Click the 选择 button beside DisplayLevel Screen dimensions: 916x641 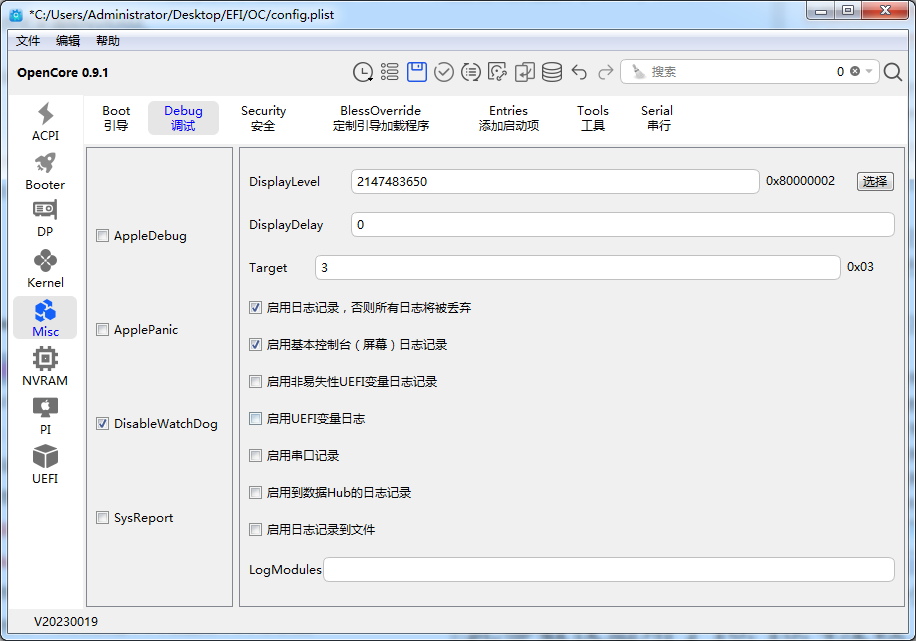click(x=875, y=181)
